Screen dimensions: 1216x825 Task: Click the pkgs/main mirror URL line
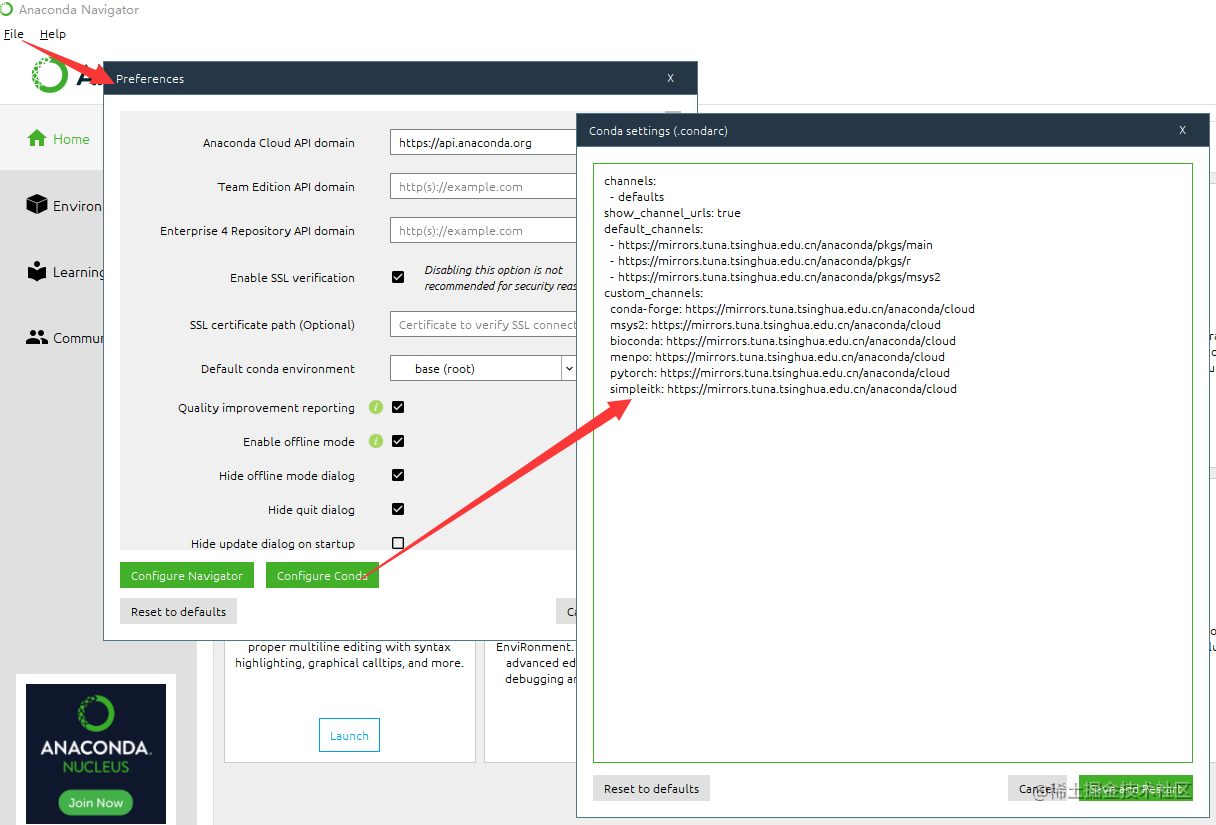point(771,245)
